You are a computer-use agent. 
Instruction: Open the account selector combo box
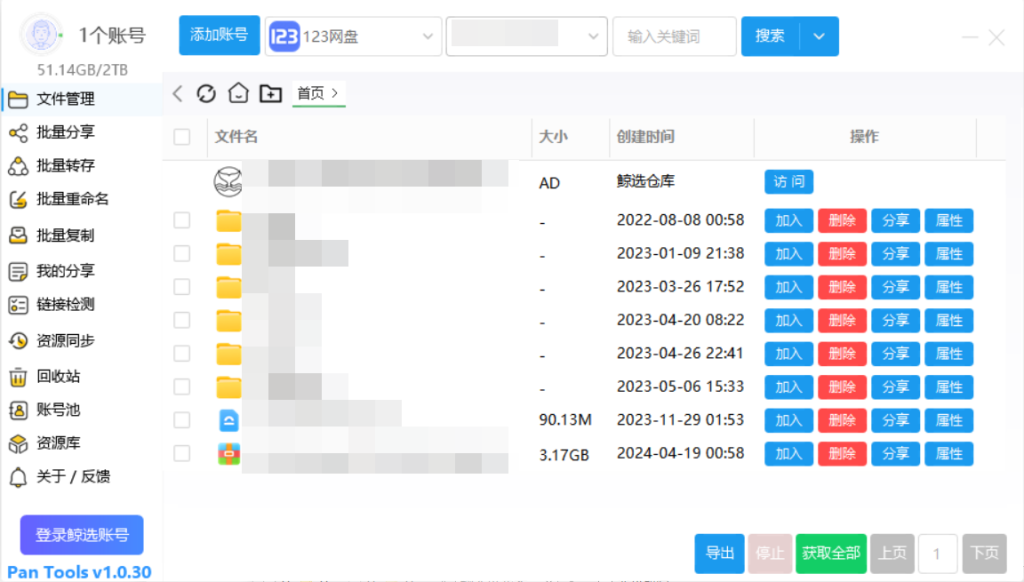pyautogui.click(x=525, y=36)
